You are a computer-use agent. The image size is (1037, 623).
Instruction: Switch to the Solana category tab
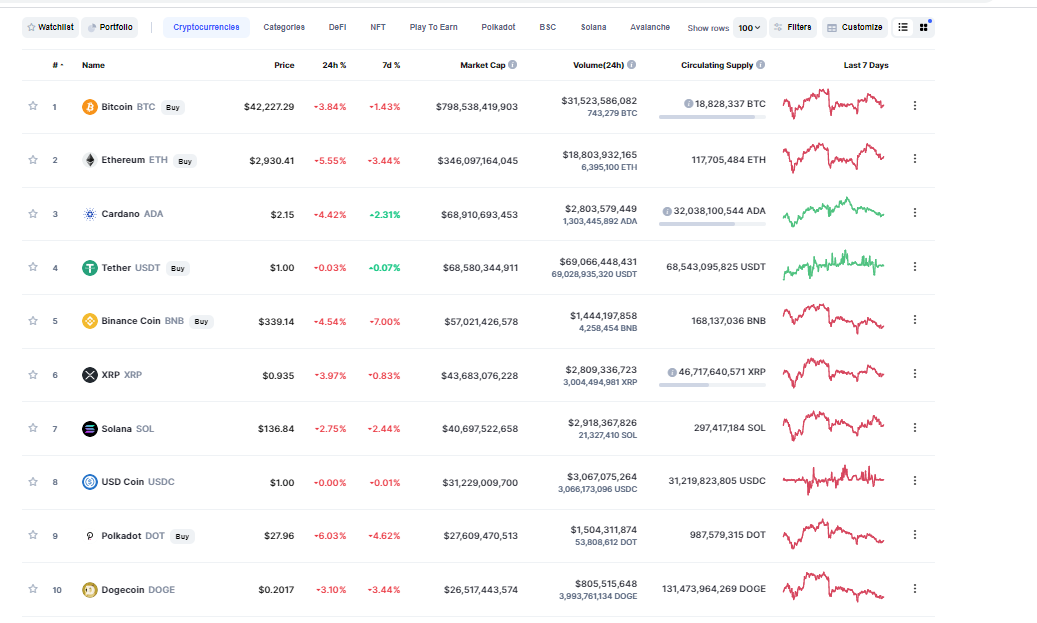click(593, 27)
